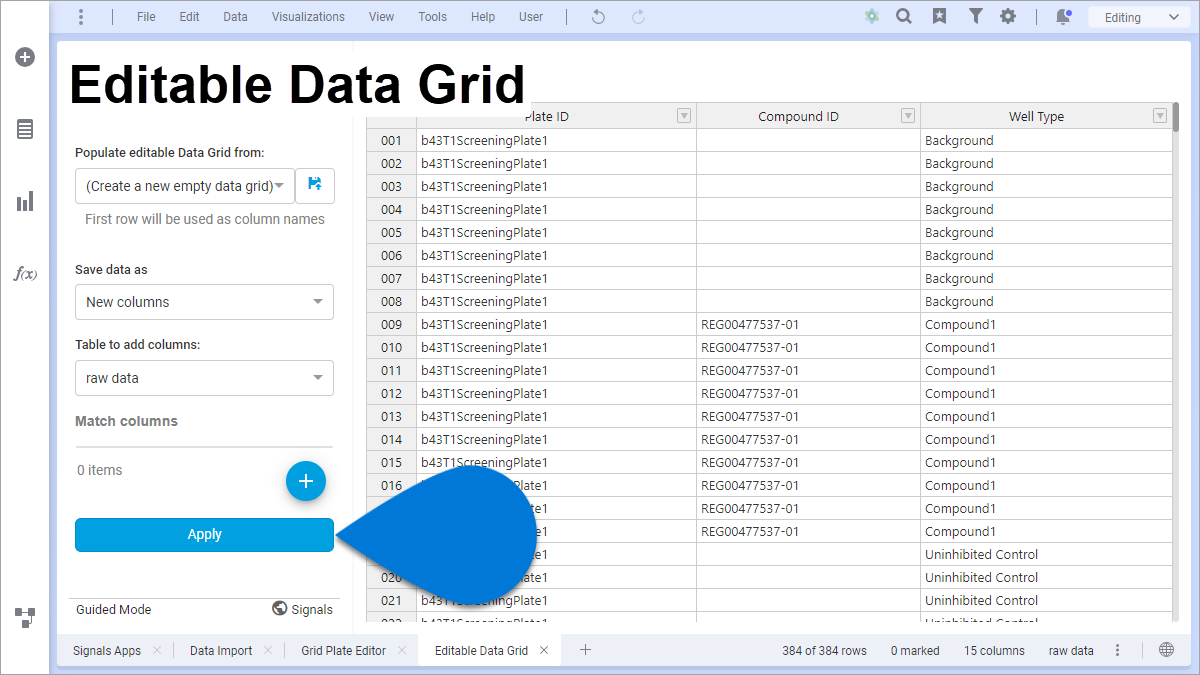Click the Apply button
The height and width of the screenshot is (675, 1200).
tap(204, 535)
